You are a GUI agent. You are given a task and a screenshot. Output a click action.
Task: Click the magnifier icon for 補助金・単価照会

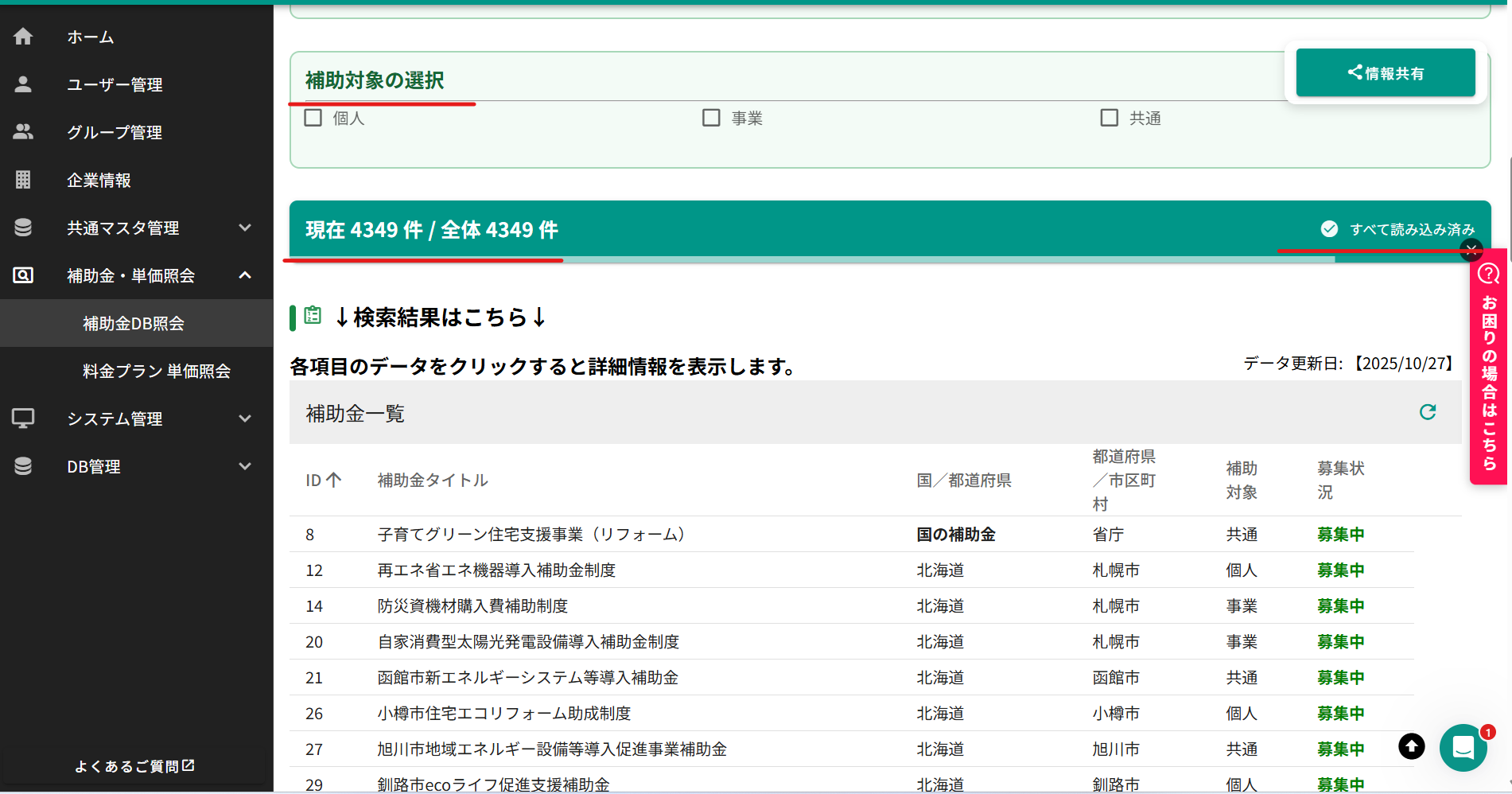click(x=21, y=275)
